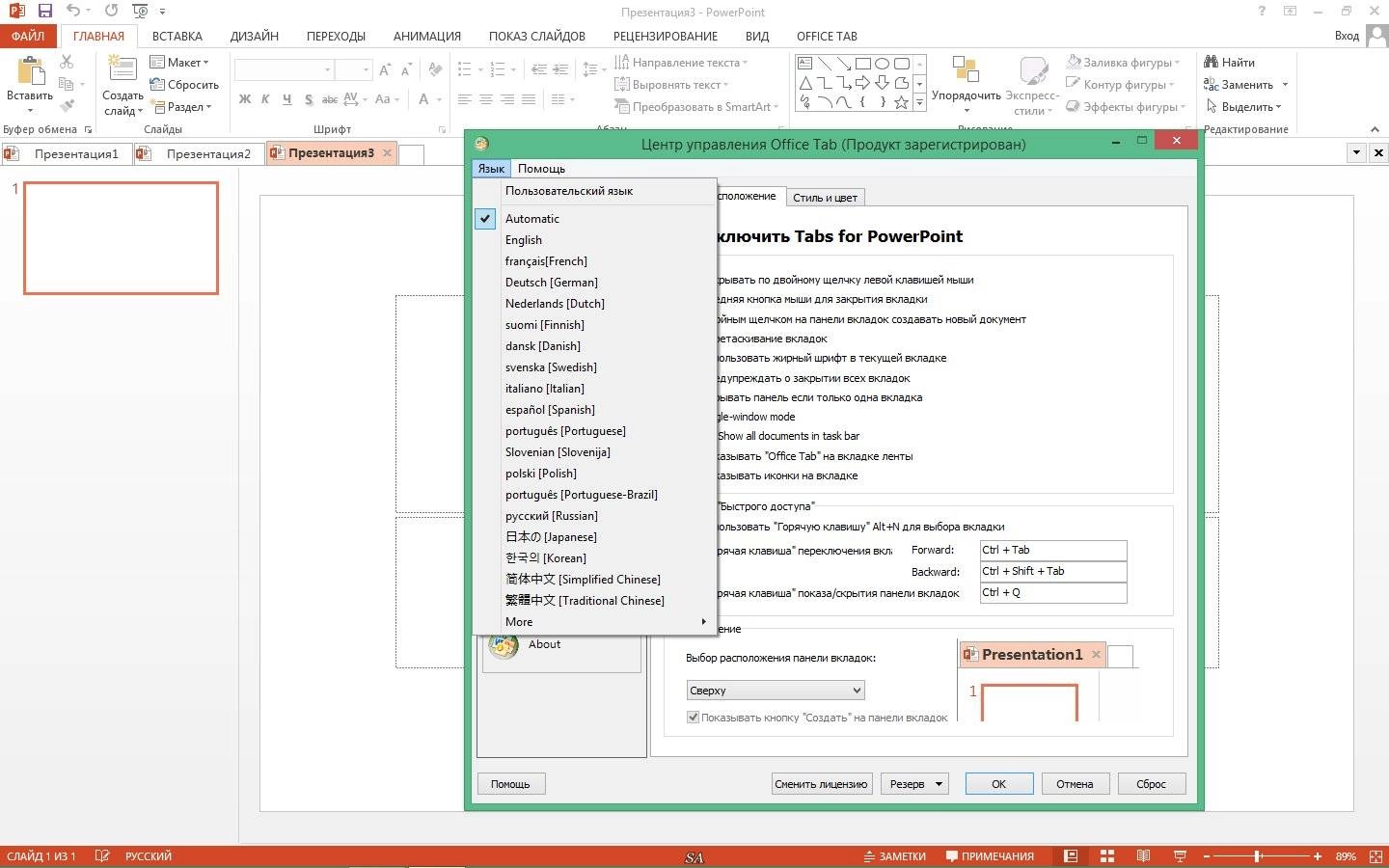Align text left in the ribbon
The height and width of the screenshot is (868, 1389).
coord(465,98)
